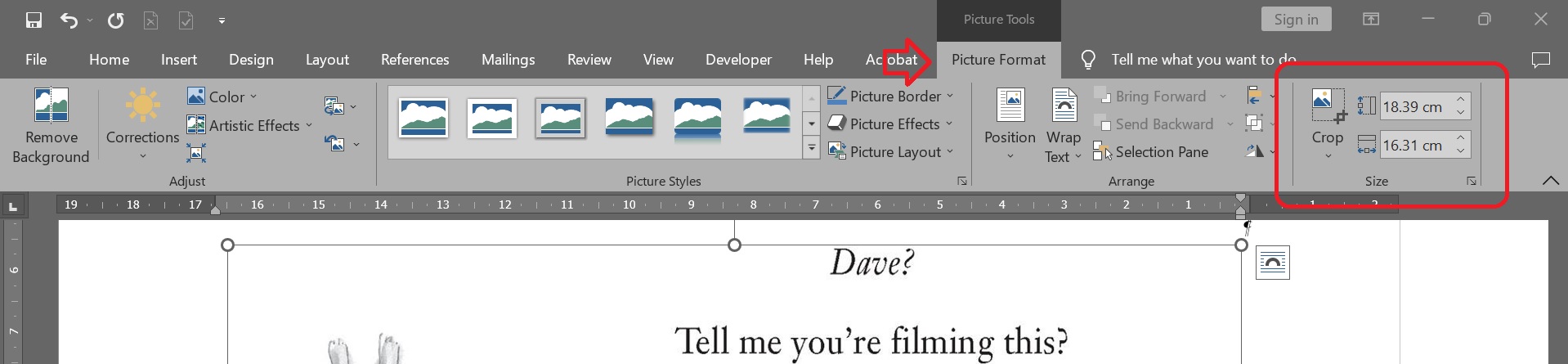Click the Save icon in Quick Access Toolbar

tap(34, 20)
